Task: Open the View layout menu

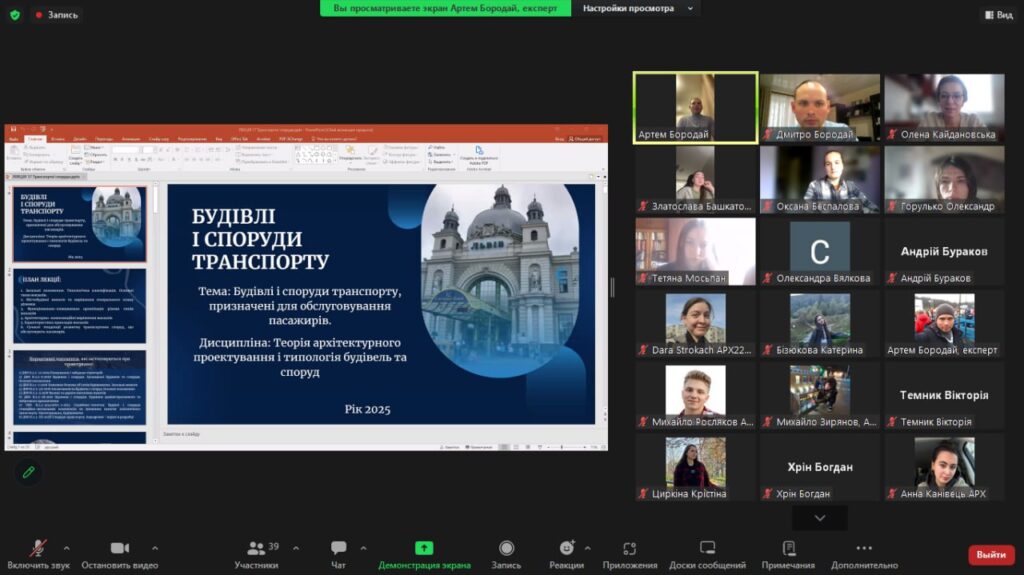Action: click(x=998, y=15)
